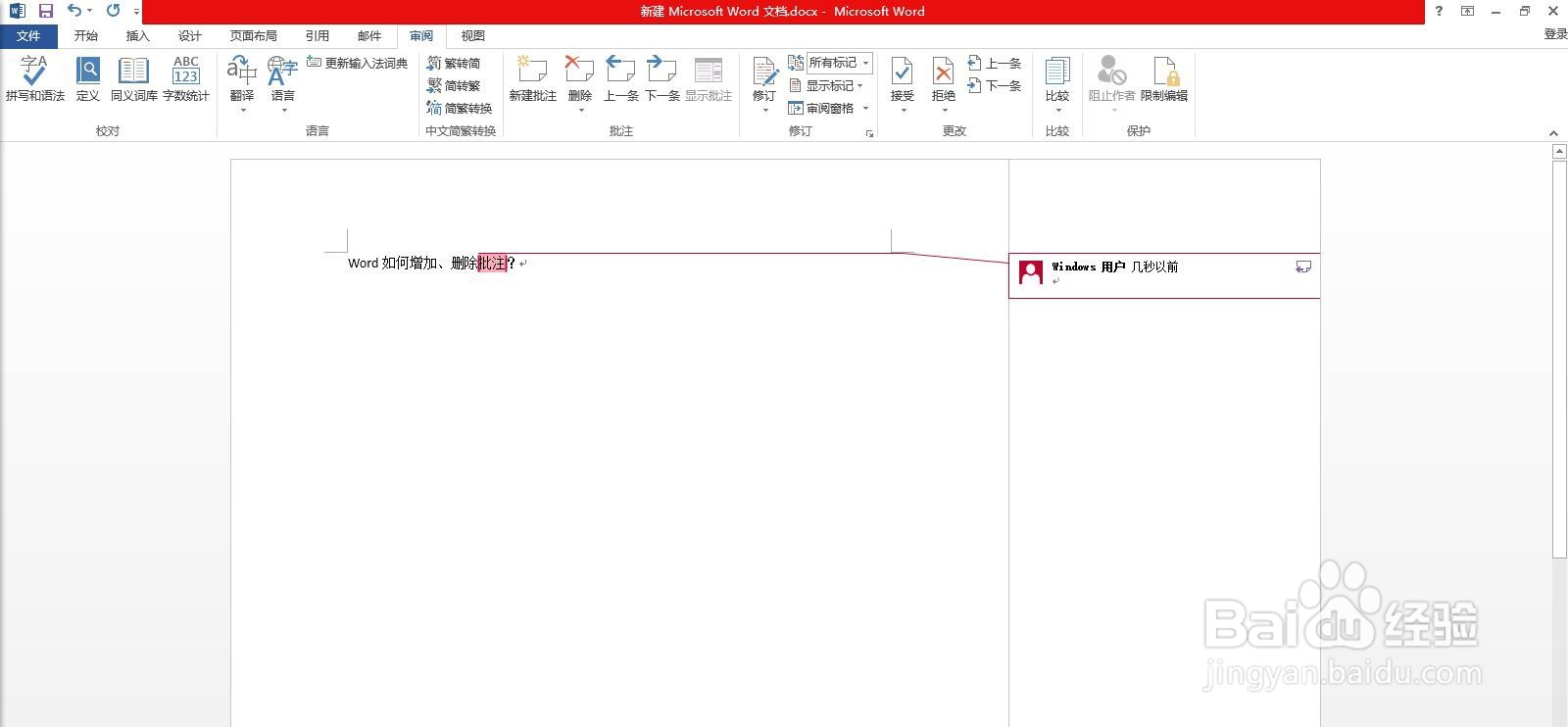Switch to the 视图 tab
Screen dimensions: 1568x727
473,35
